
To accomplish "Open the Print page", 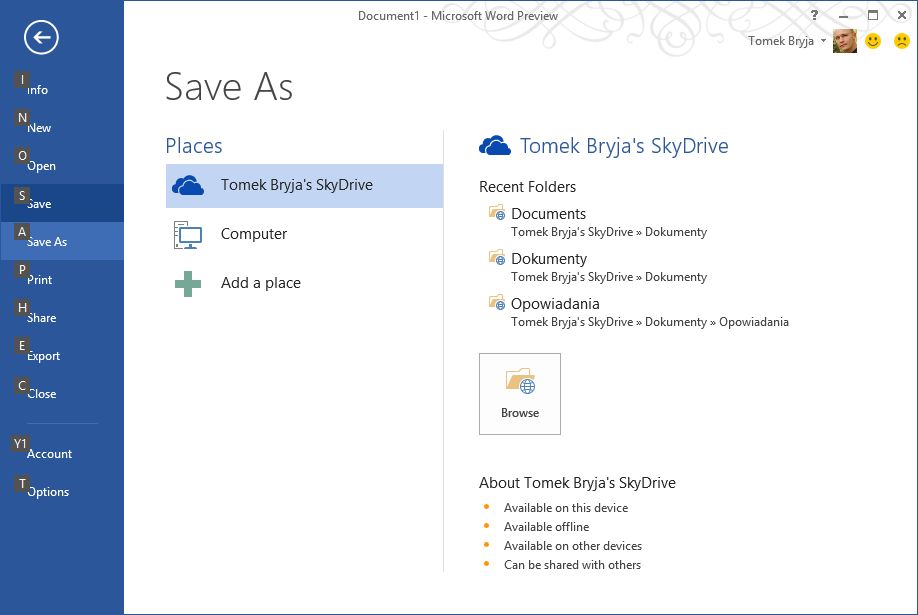I will click(x=61, y=279).
